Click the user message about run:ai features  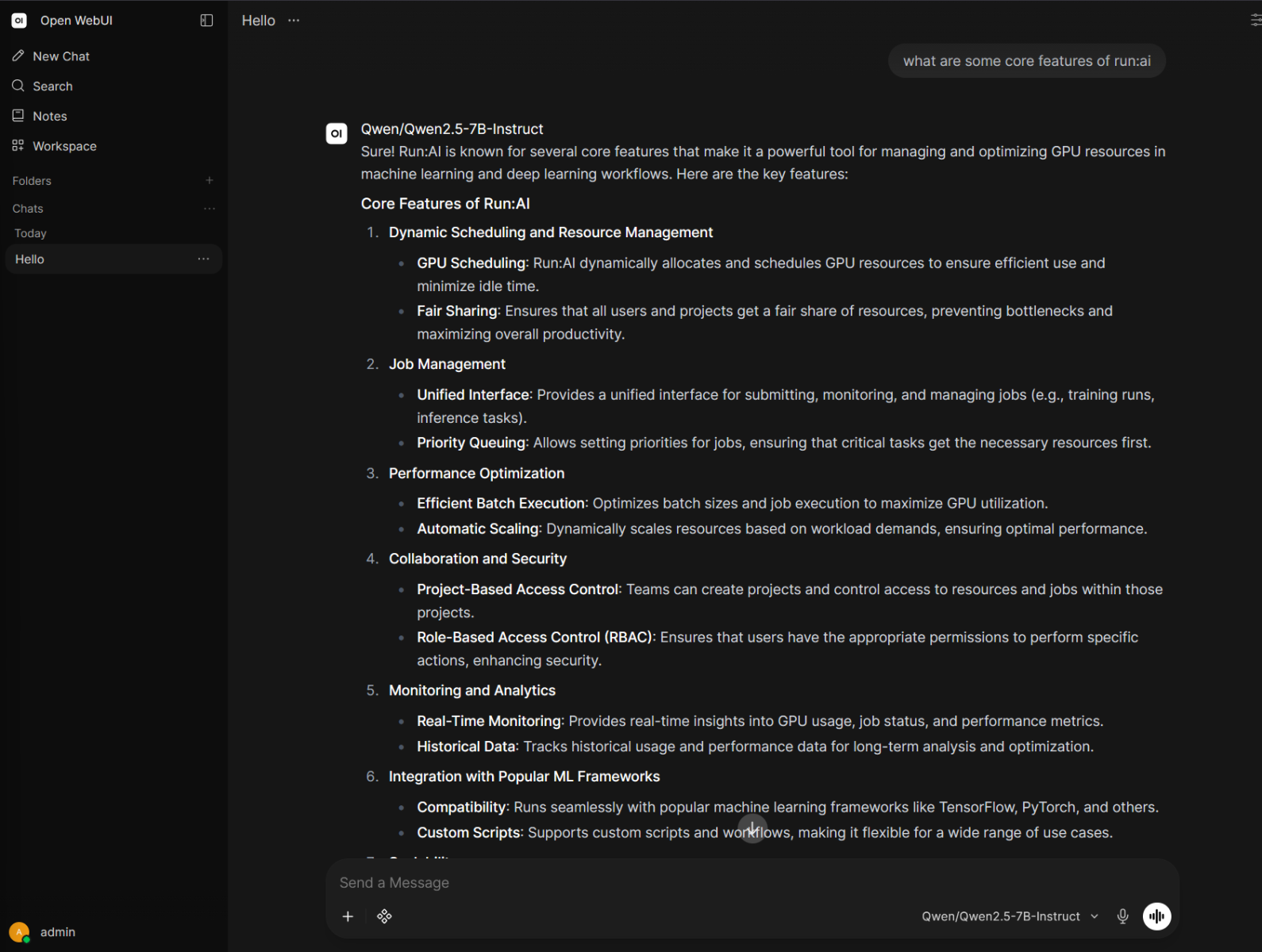[1026, 61]
